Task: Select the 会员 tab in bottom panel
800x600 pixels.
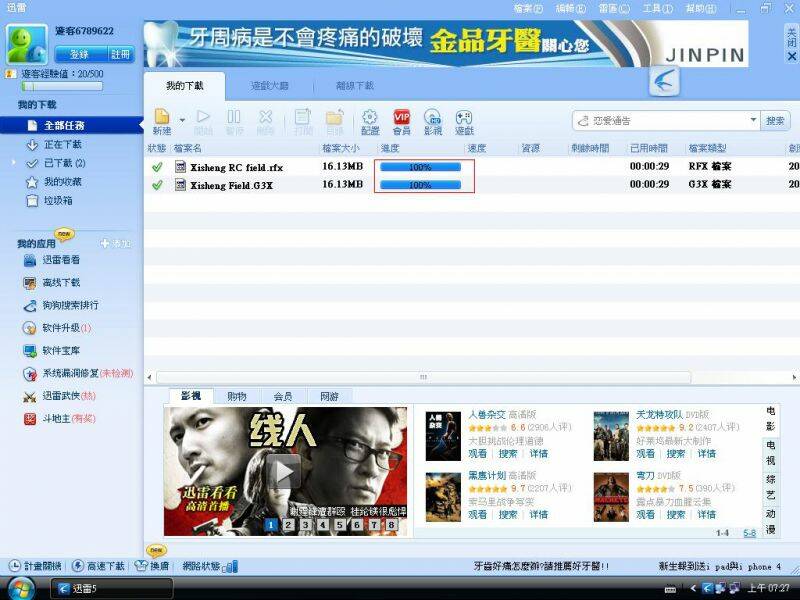Action: [x=283, y=396]
